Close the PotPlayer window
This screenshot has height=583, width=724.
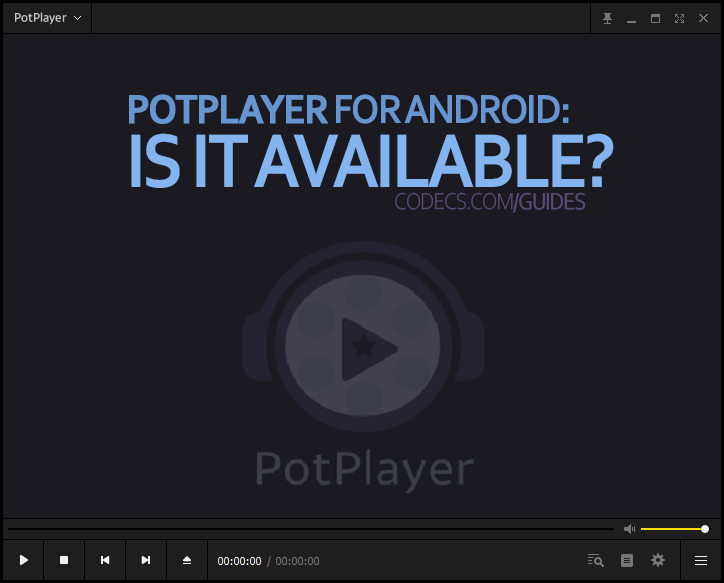coord(703,18)
